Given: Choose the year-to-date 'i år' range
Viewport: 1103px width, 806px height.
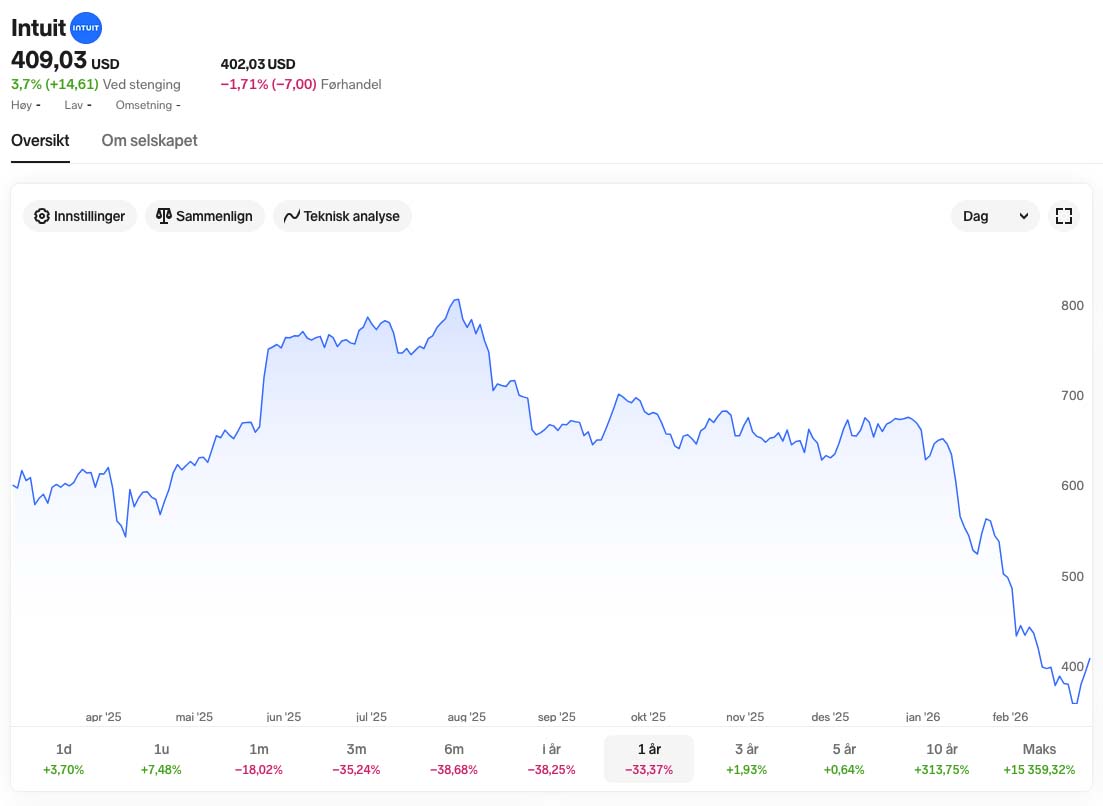Looking at the screenshot, I should tap(551, 759).
